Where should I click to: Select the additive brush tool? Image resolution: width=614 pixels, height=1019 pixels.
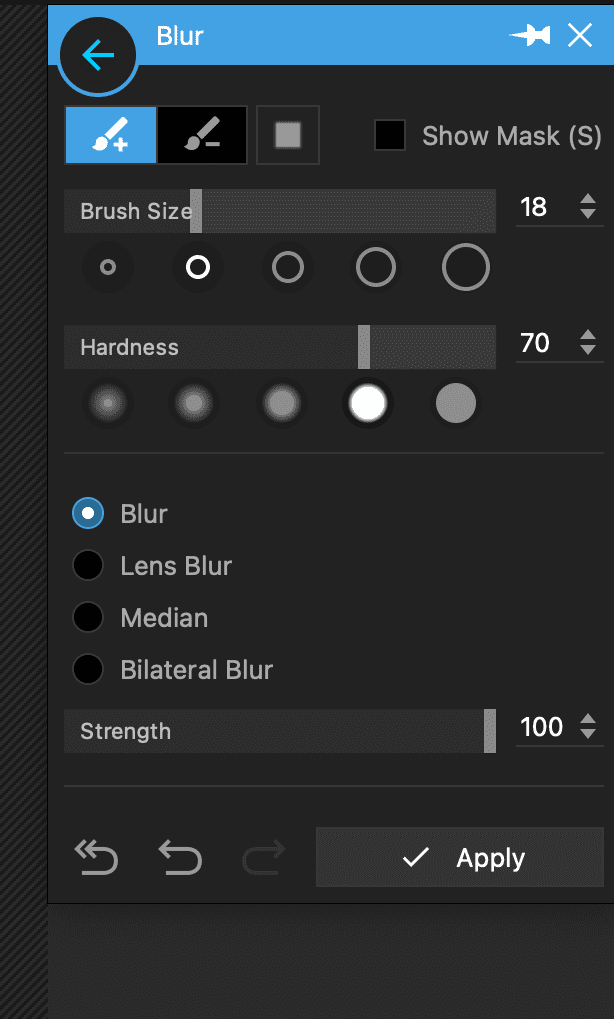pyautogui.click(x=110, y=135)
